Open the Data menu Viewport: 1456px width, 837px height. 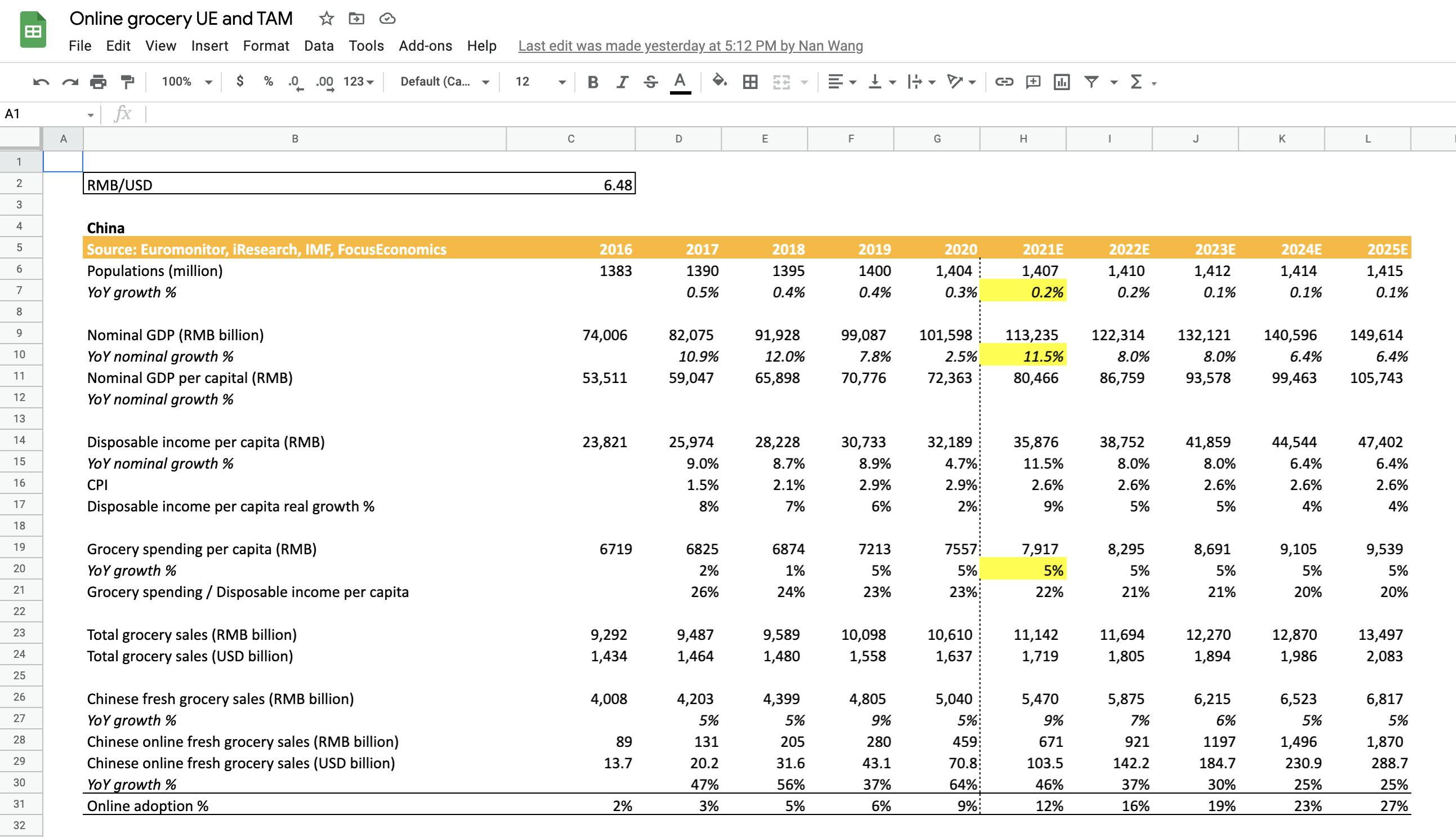(x=319, y=46)
